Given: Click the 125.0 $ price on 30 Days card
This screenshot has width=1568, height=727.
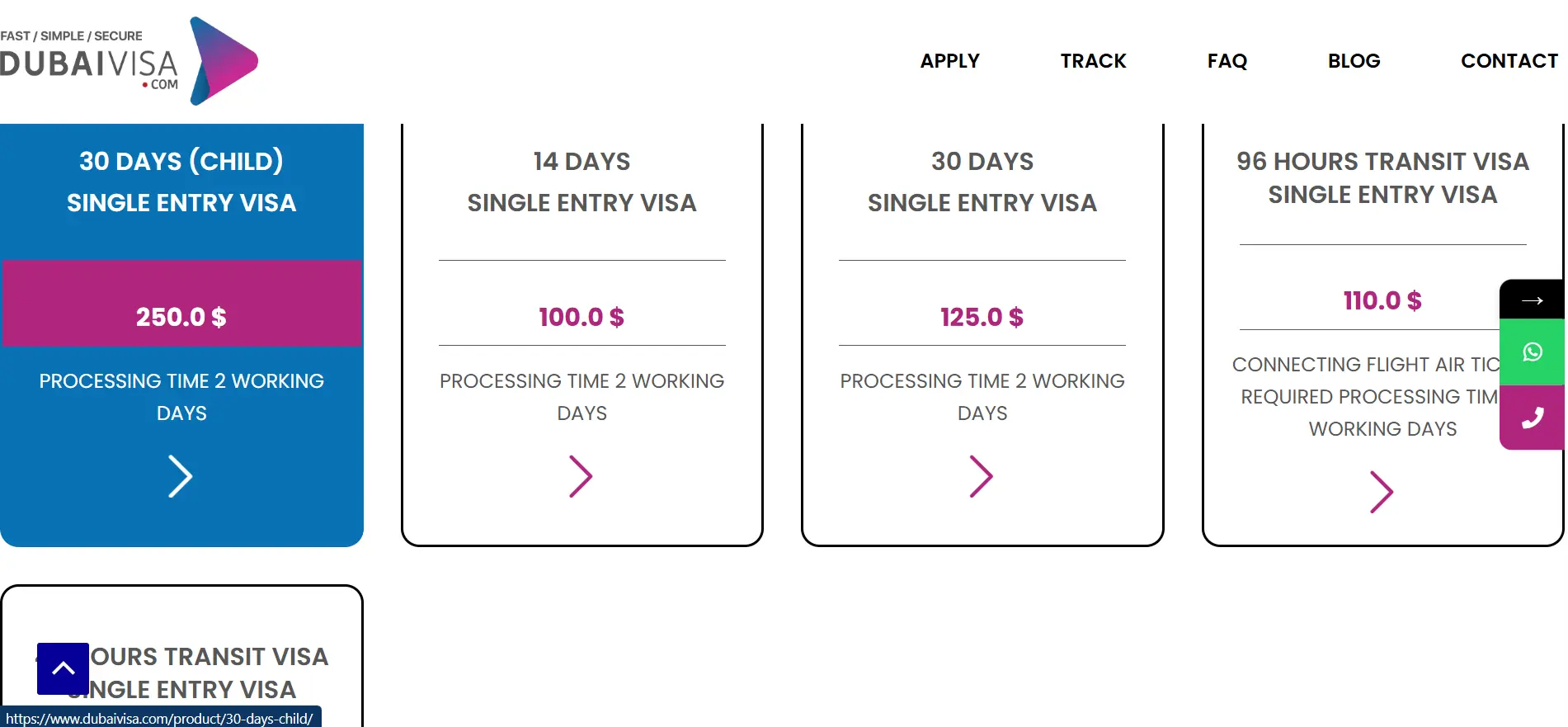Looking at the screenshot, I should pos(982,317).
